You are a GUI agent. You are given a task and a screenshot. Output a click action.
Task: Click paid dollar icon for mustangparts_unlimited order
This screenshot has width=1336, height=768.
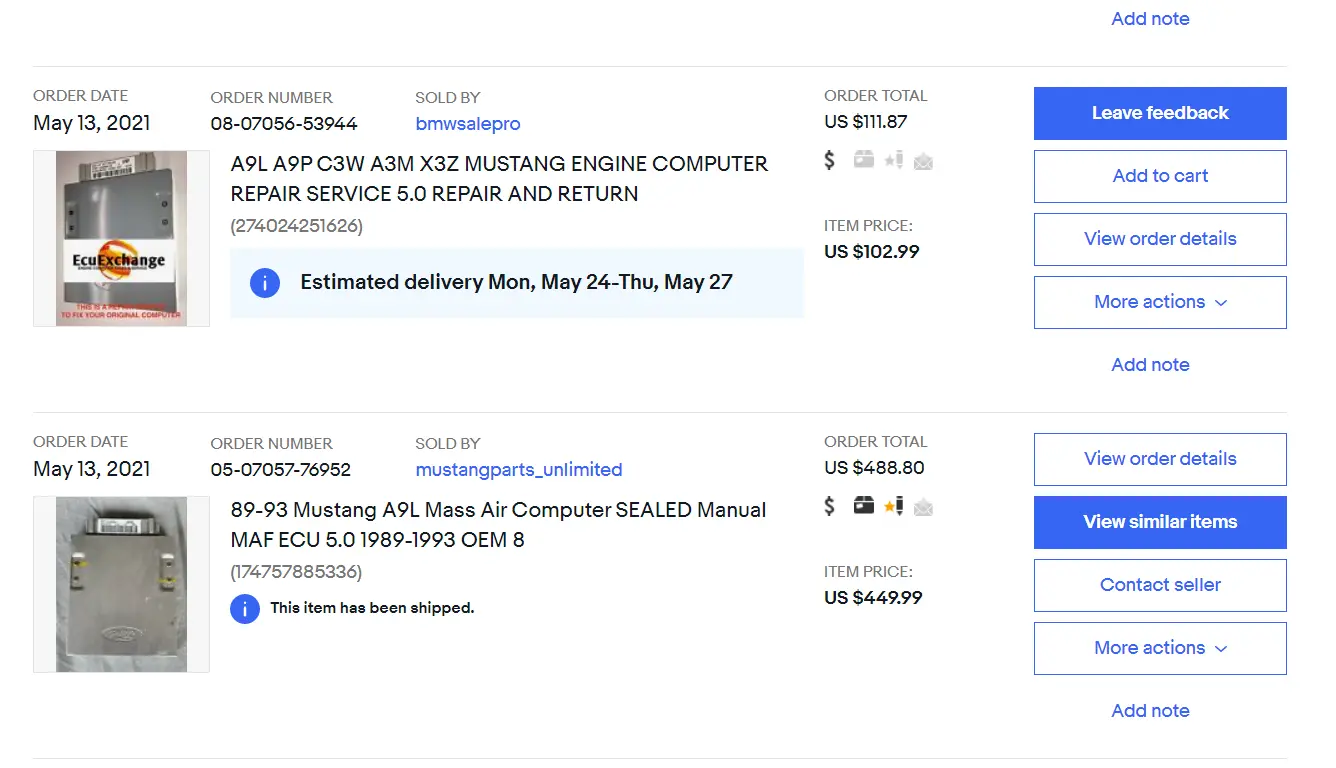click(x=829, y=506)
